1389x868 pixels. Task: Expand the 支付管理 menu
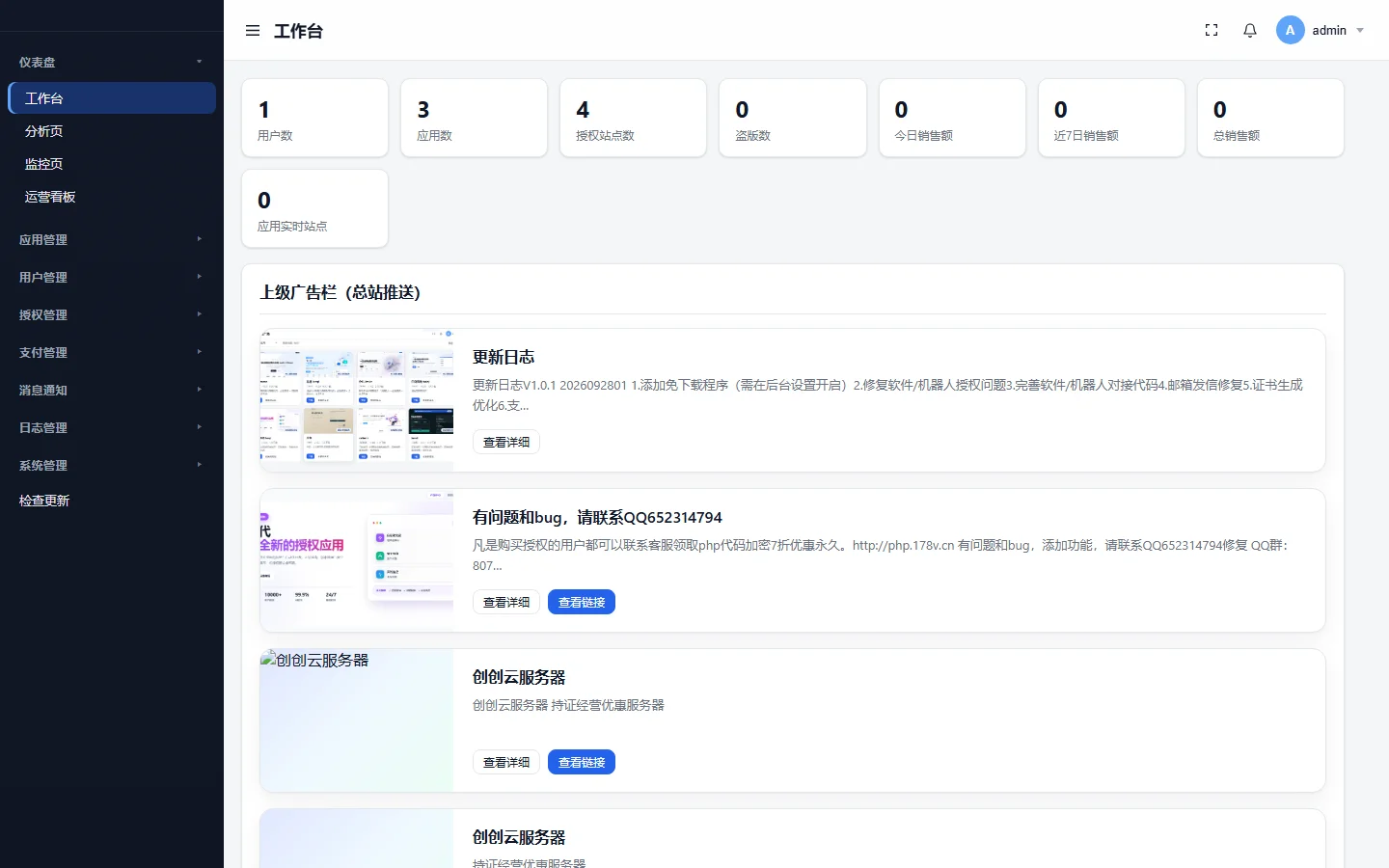pos(112,352)
